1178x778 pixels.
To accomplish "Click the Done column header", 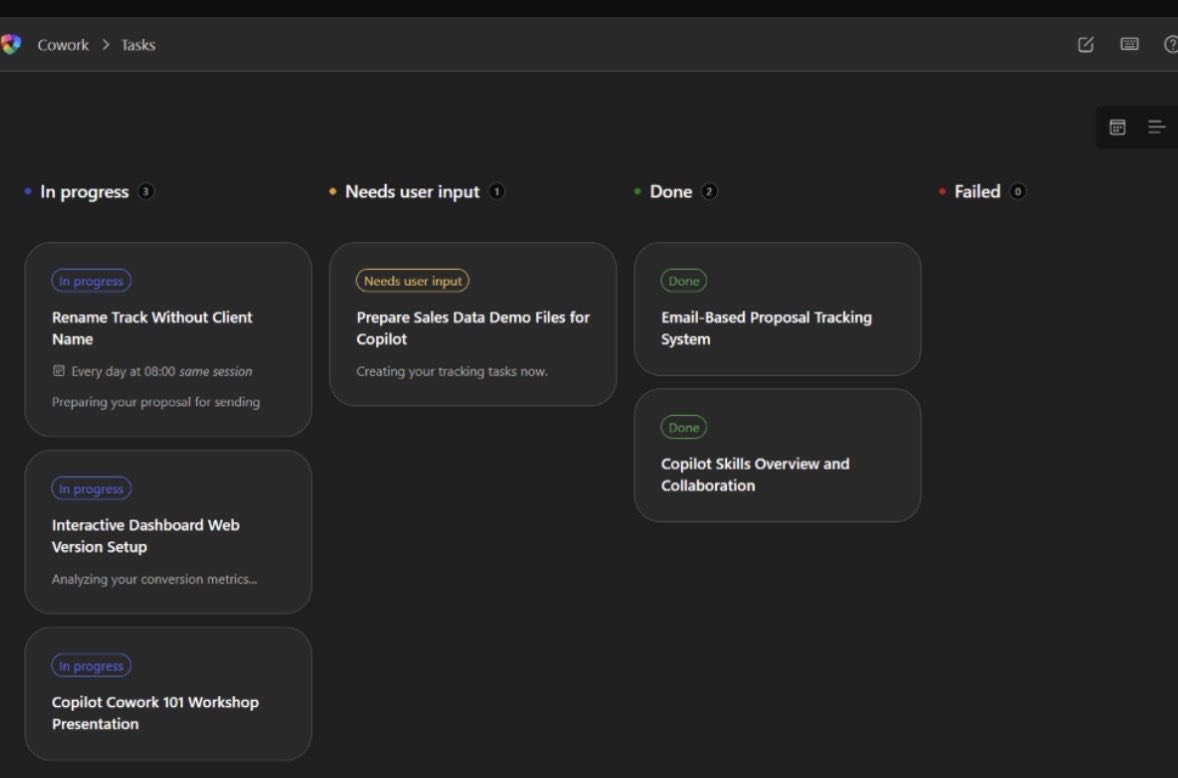I will coord(671,191).
